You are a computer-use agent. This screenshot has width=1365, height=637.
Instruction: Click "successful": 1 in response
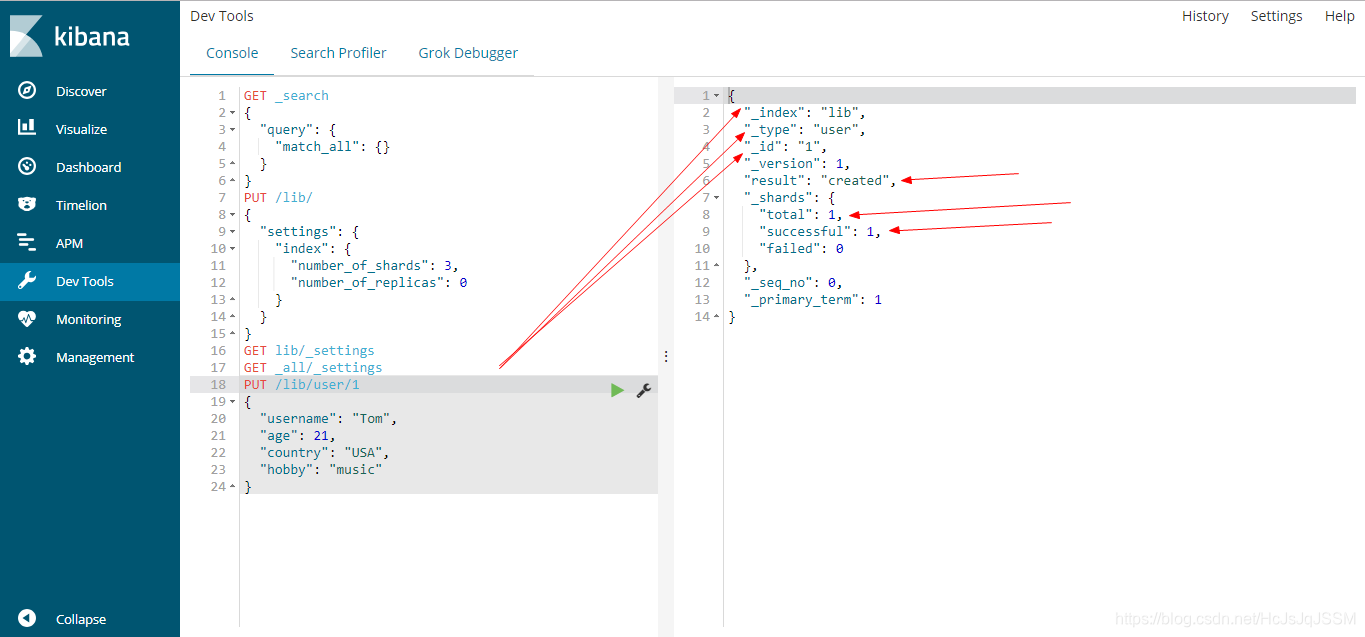point(820,232)
